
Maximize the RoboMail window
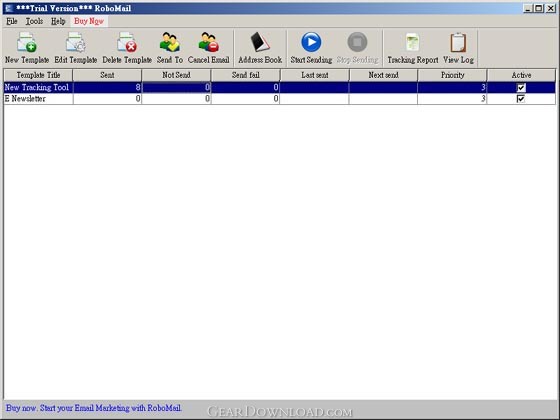(539, 8)
